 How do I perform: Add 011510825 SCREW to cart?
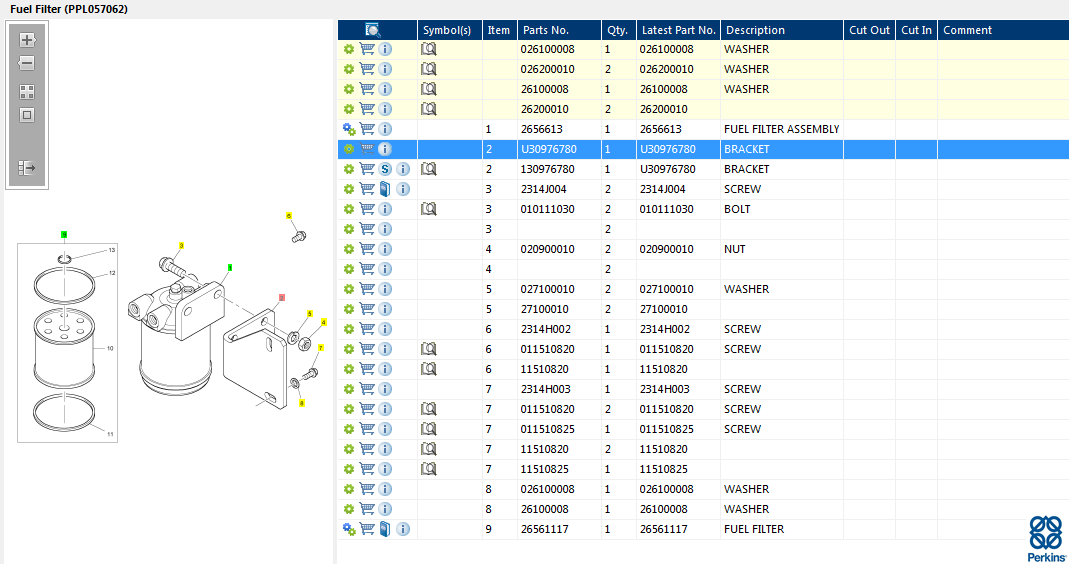tap(367, 429)
